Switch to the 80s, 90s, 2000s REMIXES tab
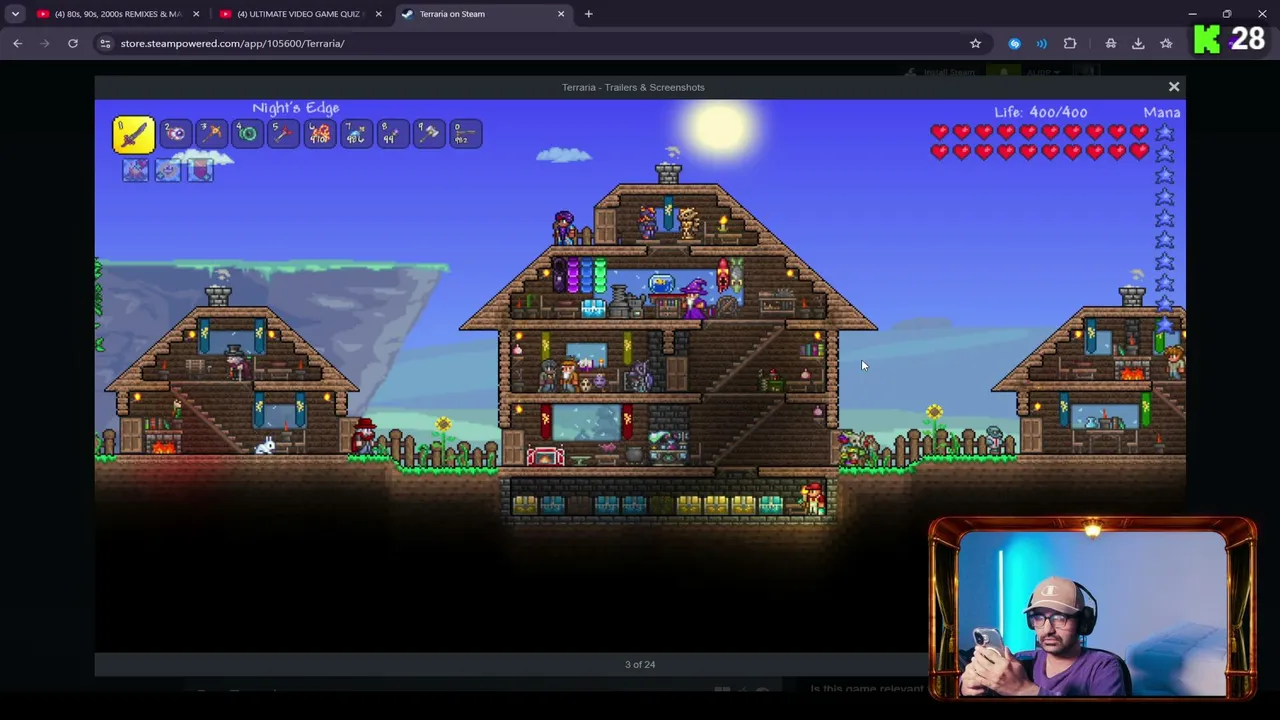This screenshot has width=1280, height=720. (x=117, y=14)
